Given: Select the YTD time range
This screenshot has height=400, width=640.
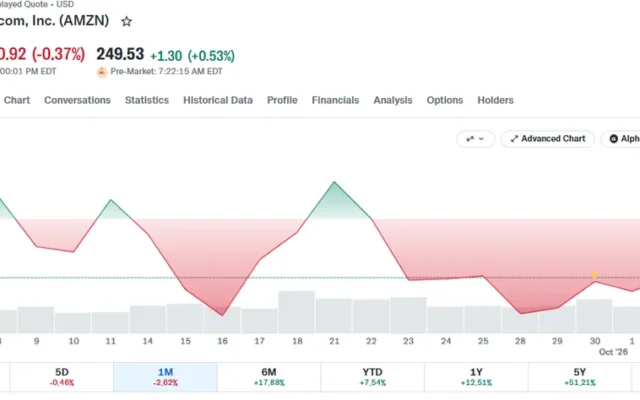Looking at the screenshot, I should point(372,377).
